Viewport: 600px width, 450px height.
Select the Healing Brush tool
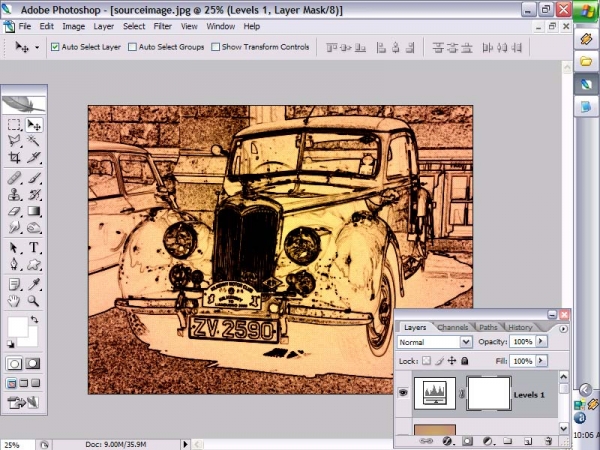[14, 178]
